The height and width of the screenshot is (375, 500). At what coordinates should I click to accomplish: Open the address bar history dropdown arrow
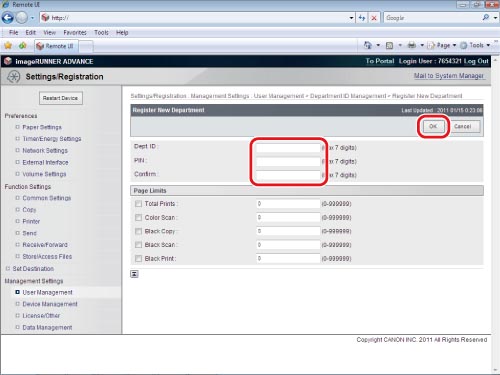pyautogui.click(x=351, y=18)
